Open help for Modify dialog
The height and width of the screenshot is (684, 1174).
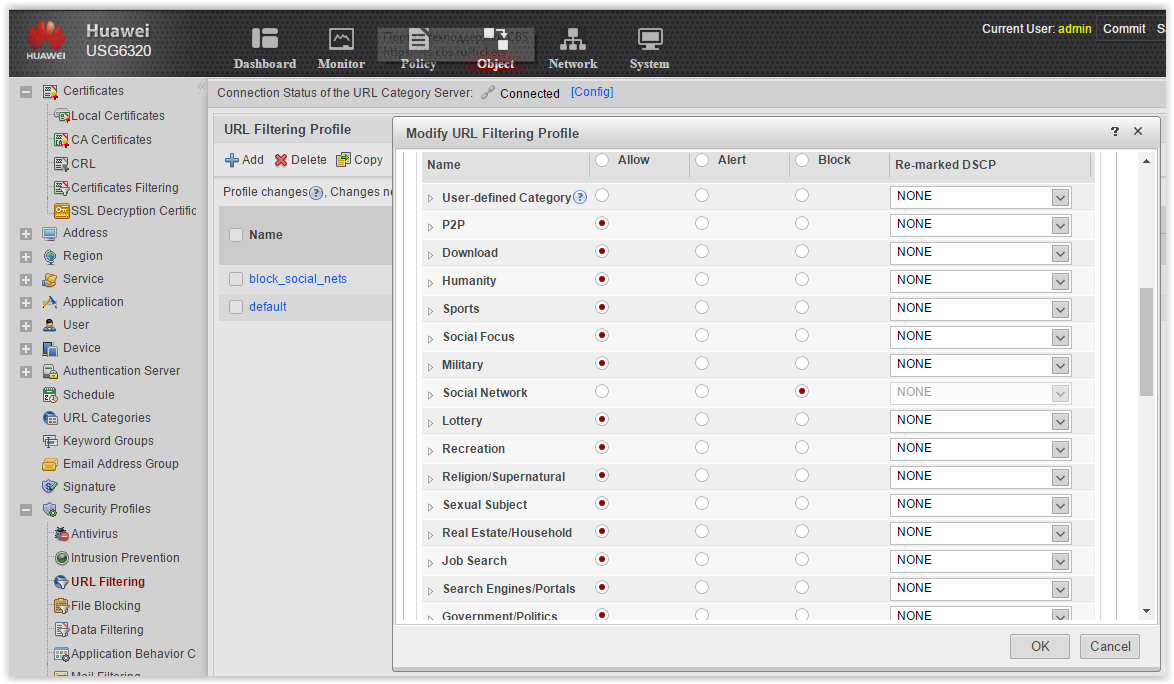(1115, 132)
